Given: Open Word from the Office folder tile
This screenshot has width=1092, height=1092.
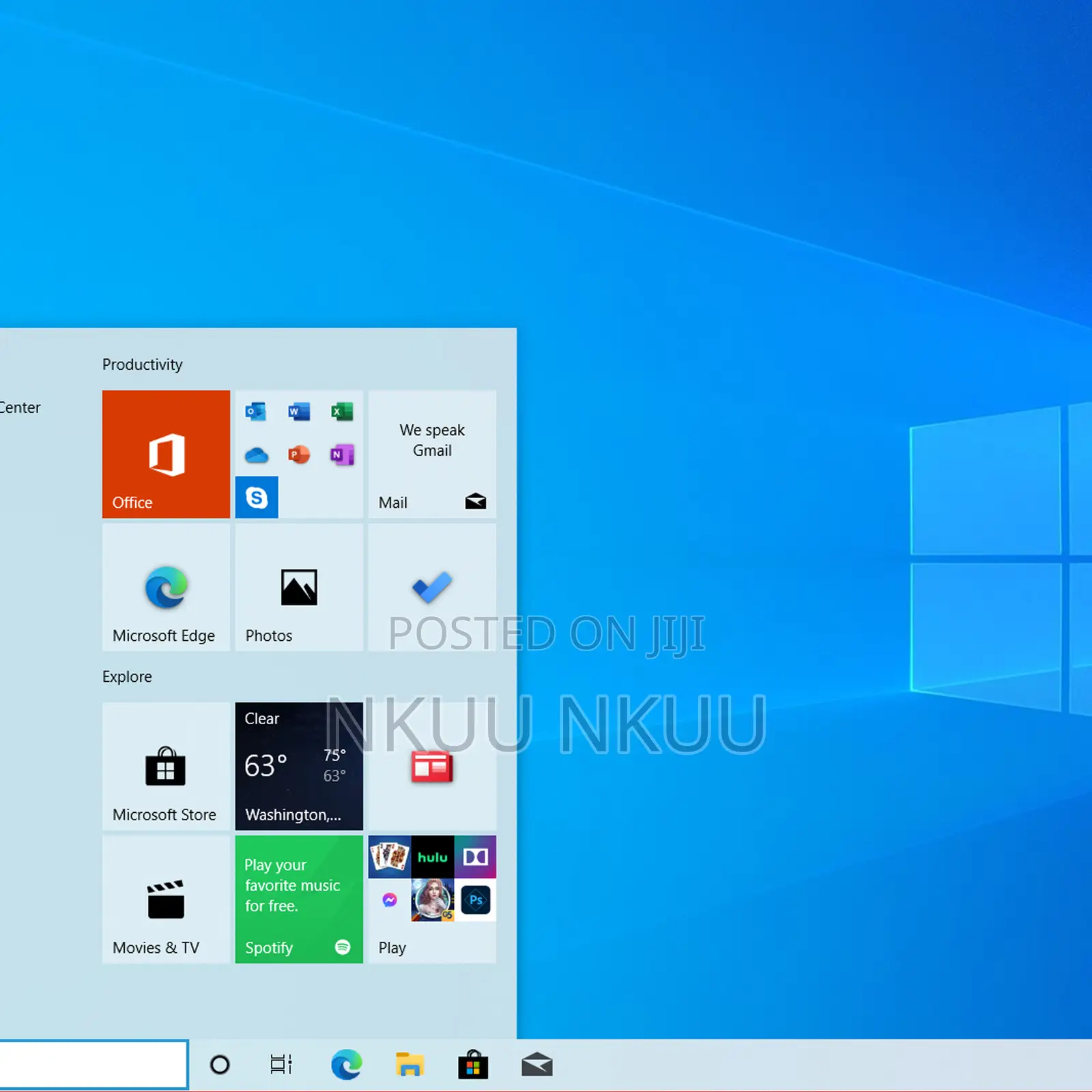Looking at the screenshot, I should [x=299, y=412].
